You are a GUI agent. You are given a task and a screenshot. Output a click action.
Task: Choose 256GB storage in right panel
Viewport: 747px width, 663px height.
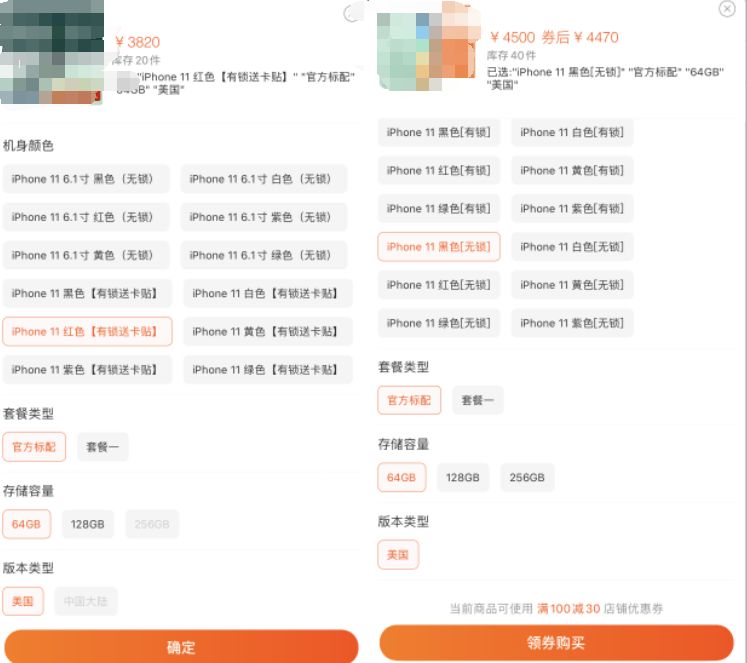tap(527, 477)
